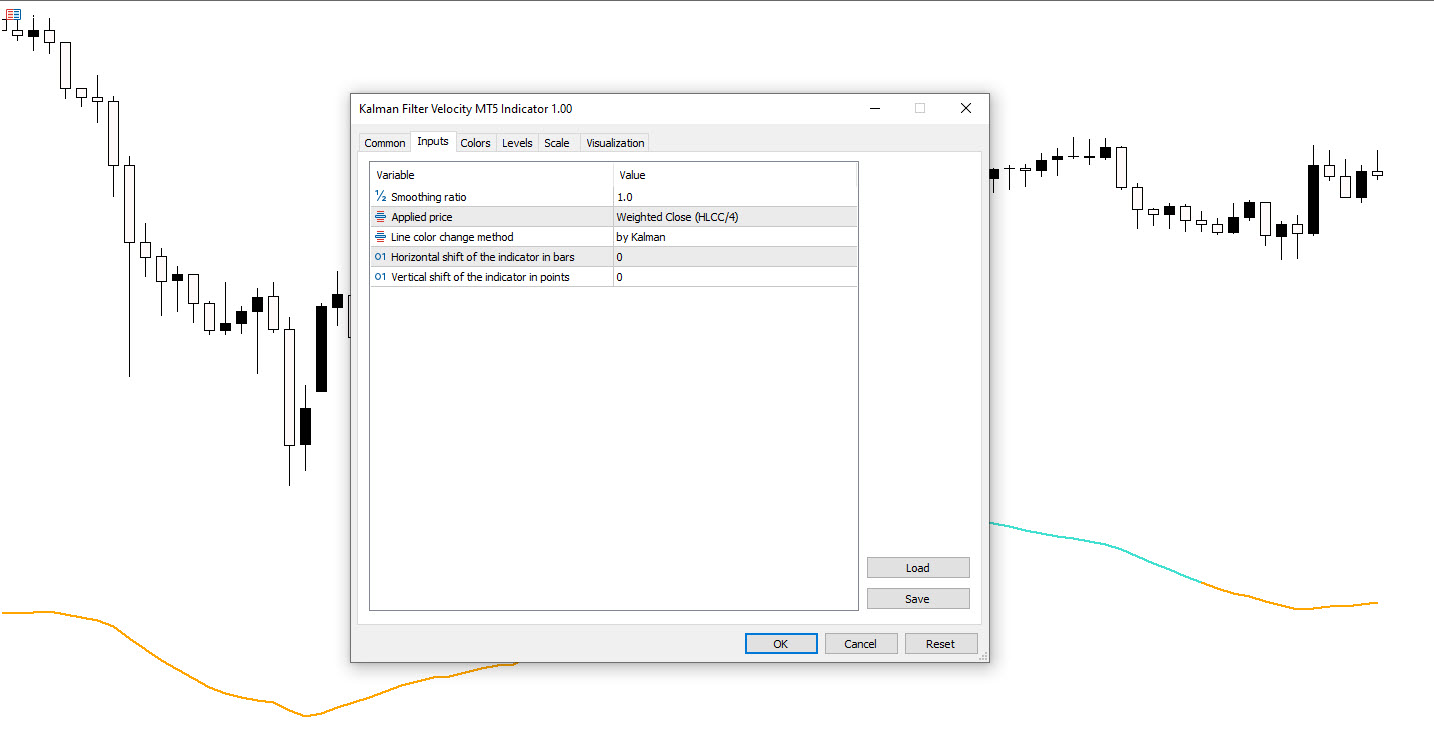Screen dimensions: 1434x755
Task: Open the Visualization tab
Action: pos(615,143)
